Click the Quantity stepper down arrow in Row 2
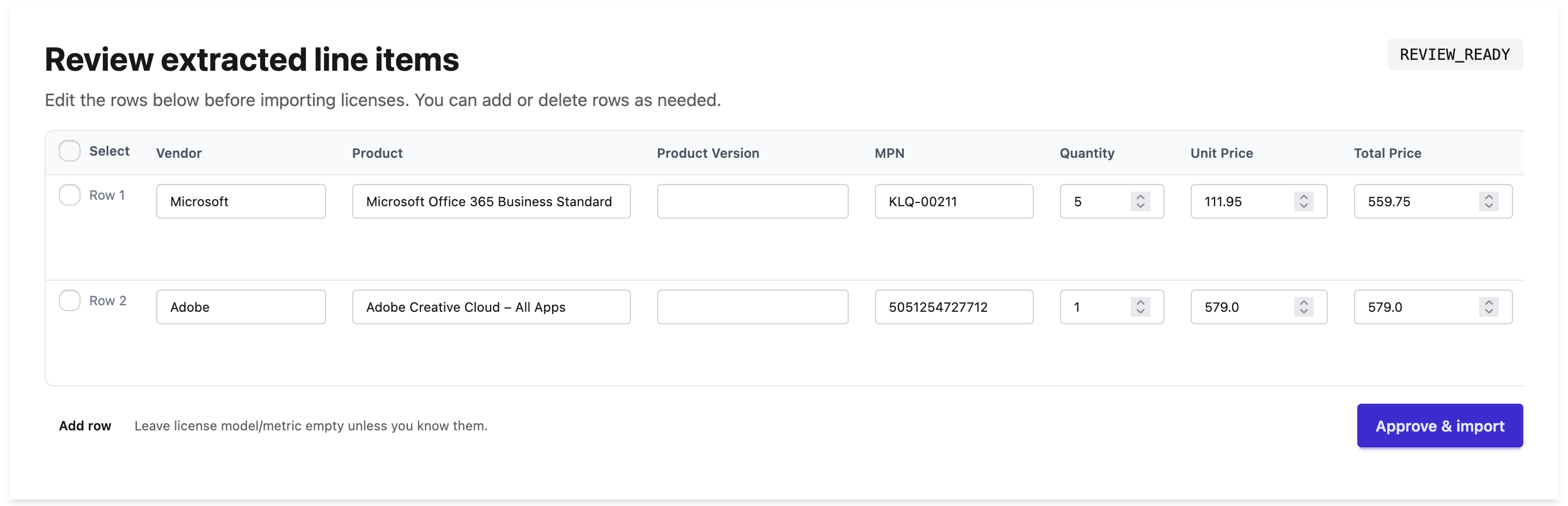Viewport: 1568px width, 506px height. click(x=1141, y=311)
